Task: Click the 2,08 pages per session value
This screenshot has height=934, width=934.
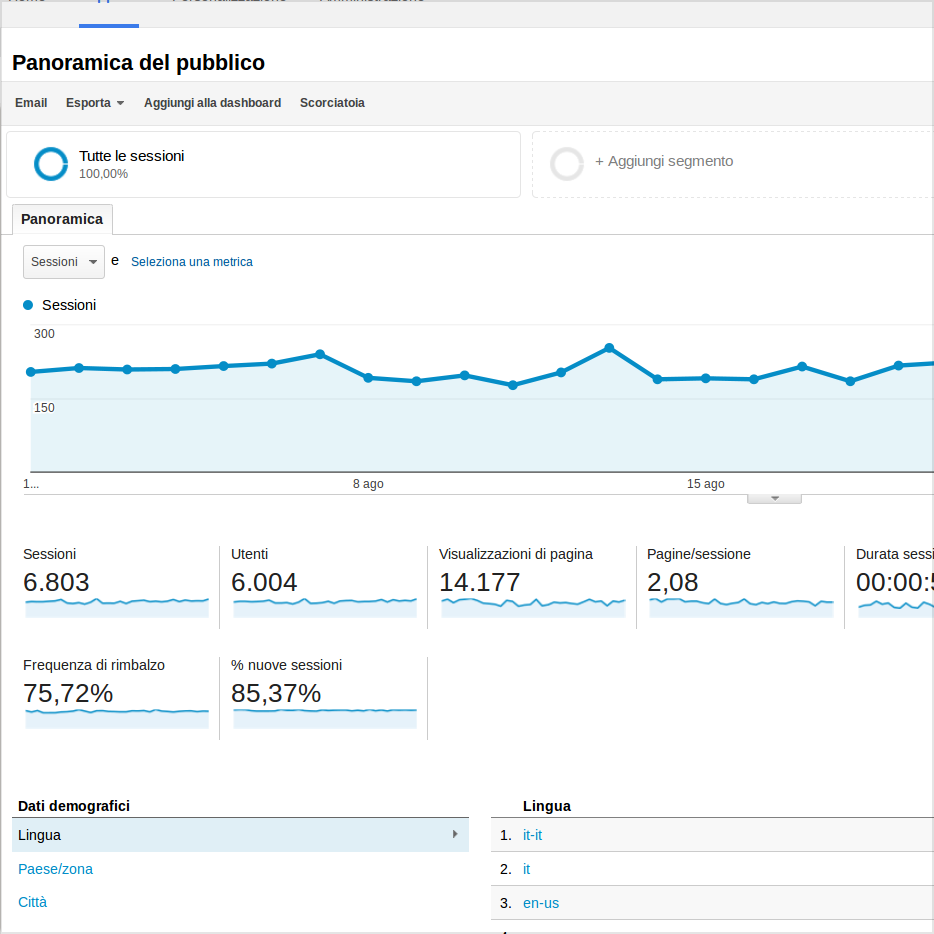Action: [x=673, y=582]
